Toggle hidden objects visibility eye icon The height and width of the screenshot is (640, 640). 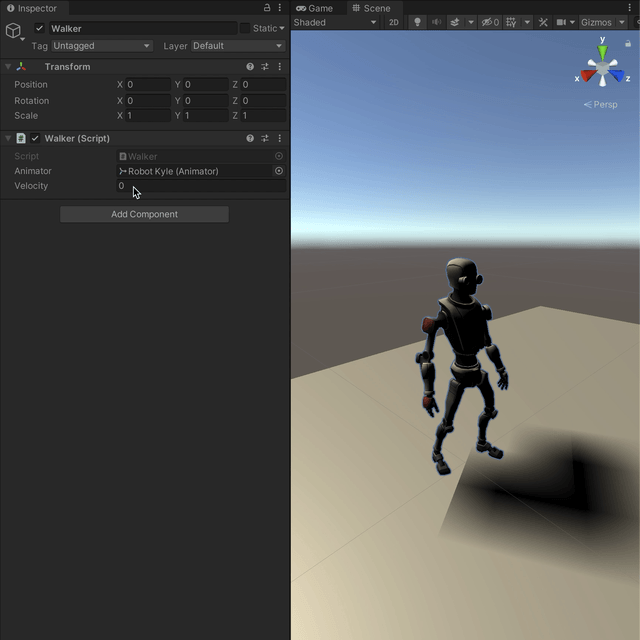[x=490, y=22]
